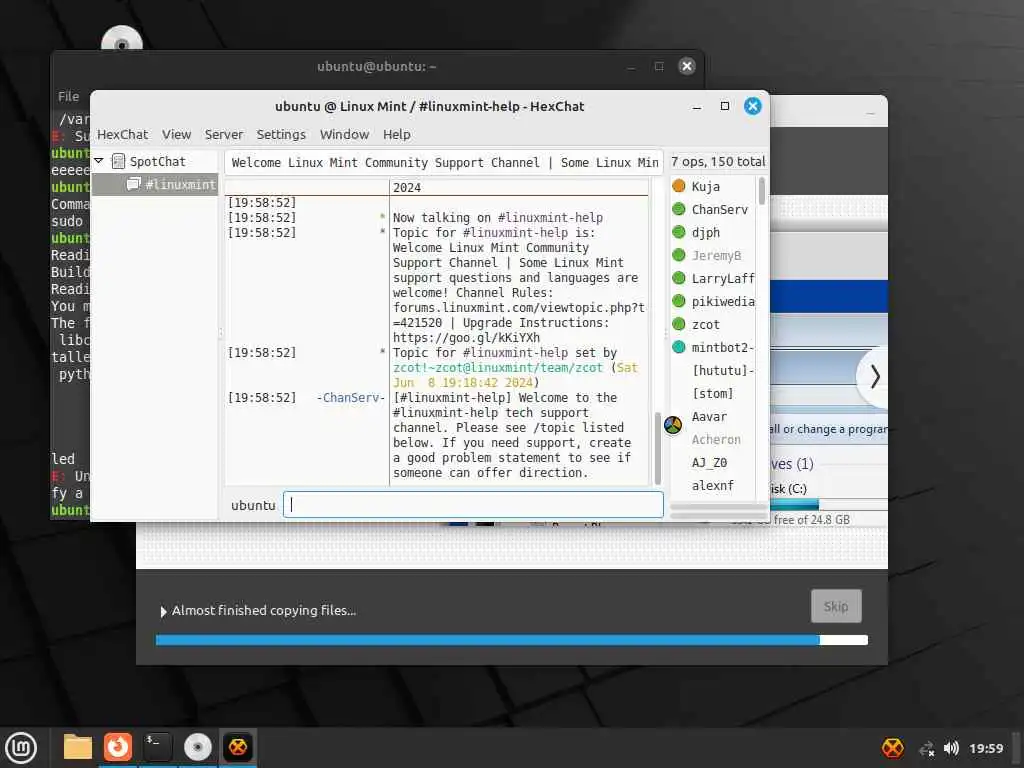The image size is (1024, 768).
Task: Close the HexChat window
Action: click(x=752, y=106)
